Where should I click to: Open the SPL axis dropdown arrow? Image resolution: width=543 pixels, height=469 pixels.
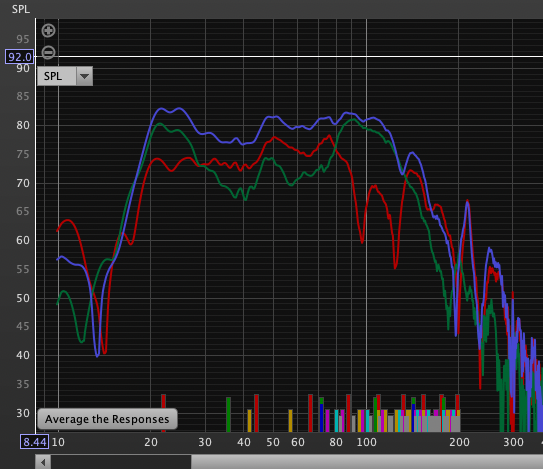pos(84,76)
